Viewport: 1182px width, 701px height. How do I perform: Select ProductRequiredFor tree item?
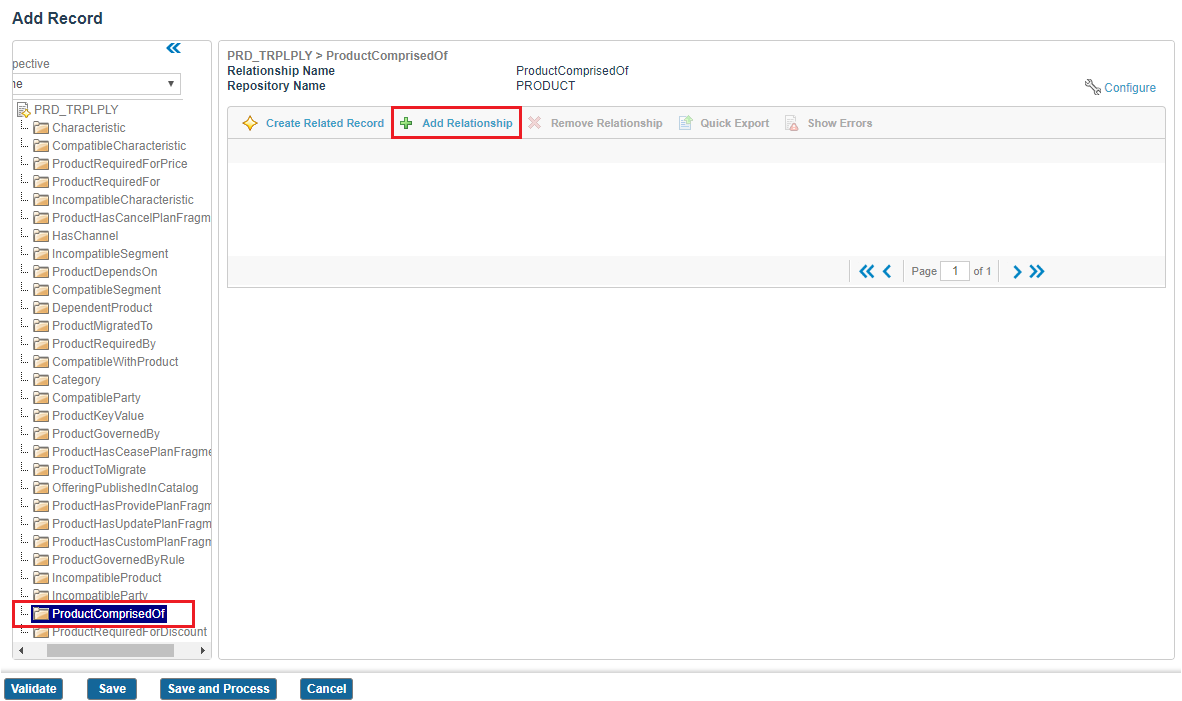pos(106,182)
